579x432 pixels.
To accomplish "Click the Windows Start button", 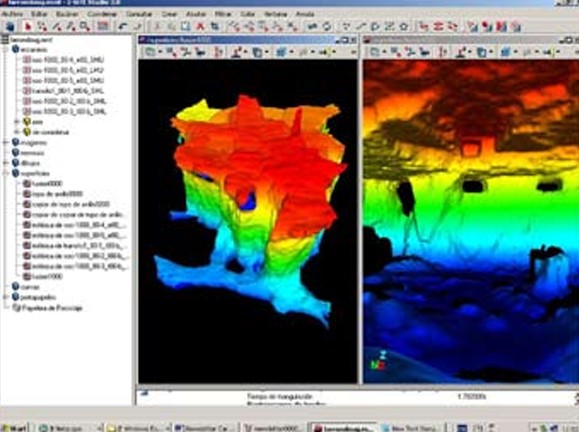I will [14, 428].
